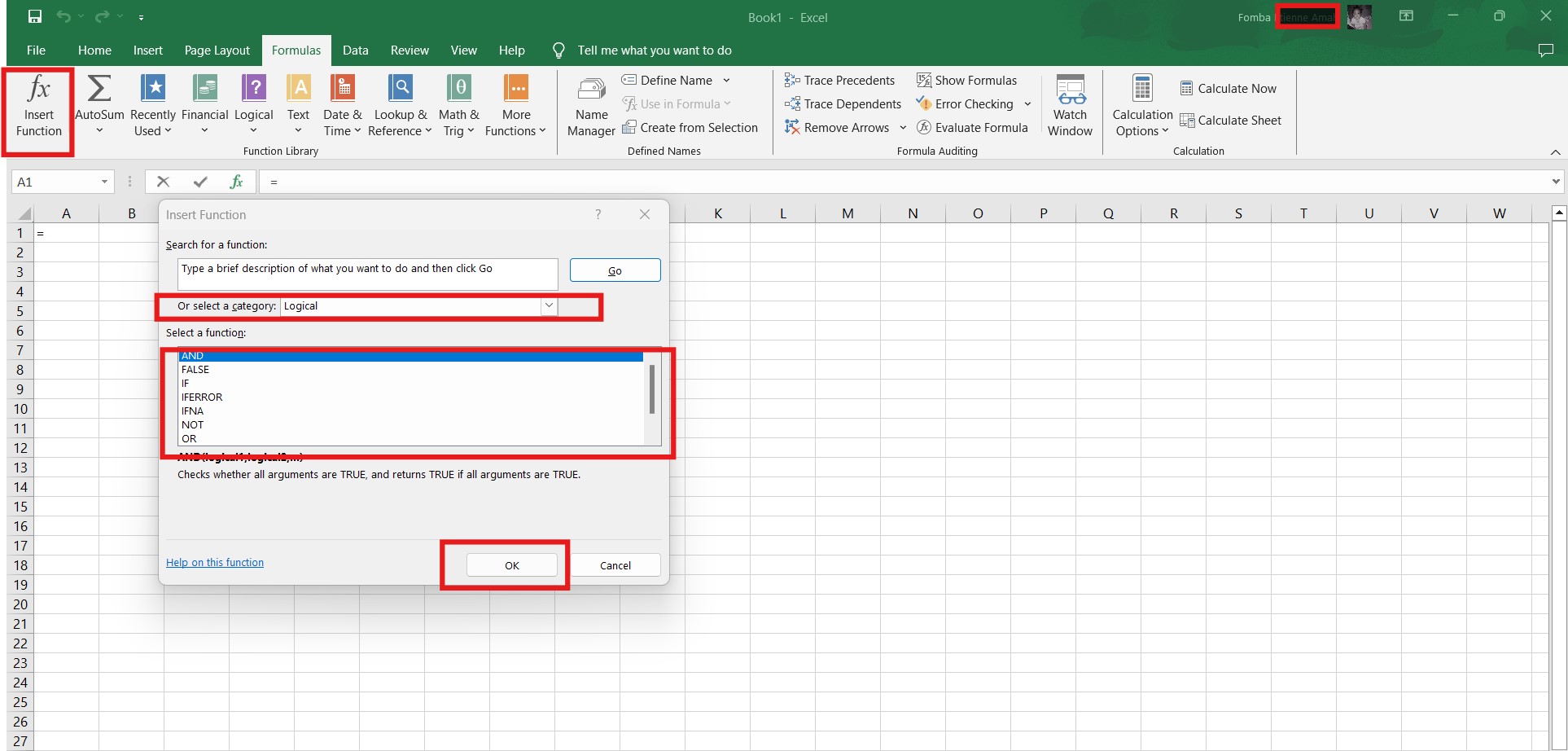Open Ribbon Display Options
1568x751 pixels.
(x=1406, y=16)
